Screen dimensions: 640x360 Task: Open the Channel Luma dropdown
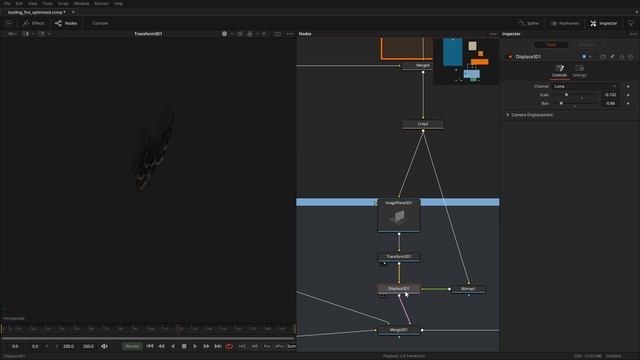tap(585, 87)
